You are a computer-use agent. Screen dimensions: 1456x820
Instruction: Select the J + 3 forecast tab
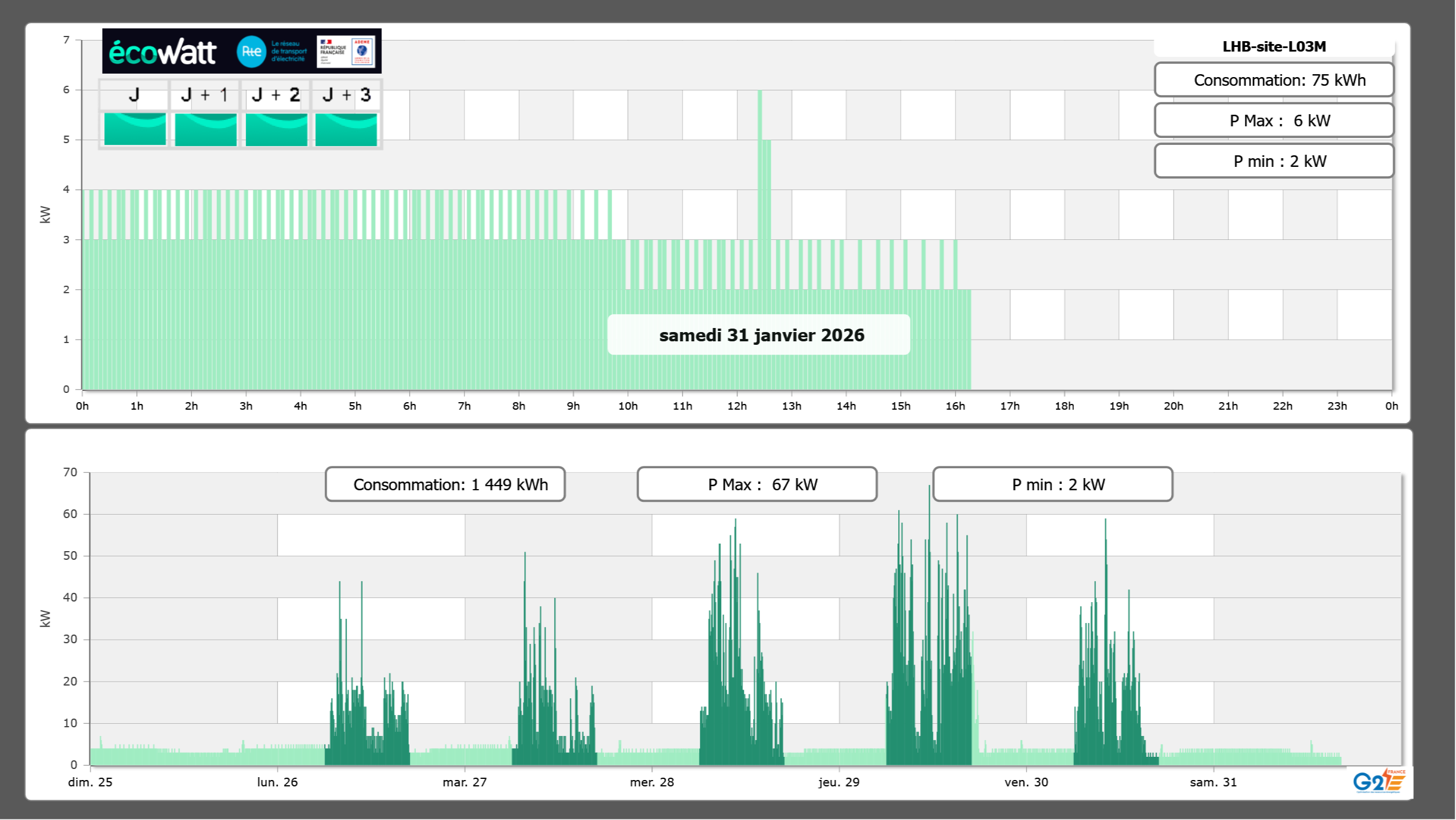pyautogui.click(x=346, y=95)
